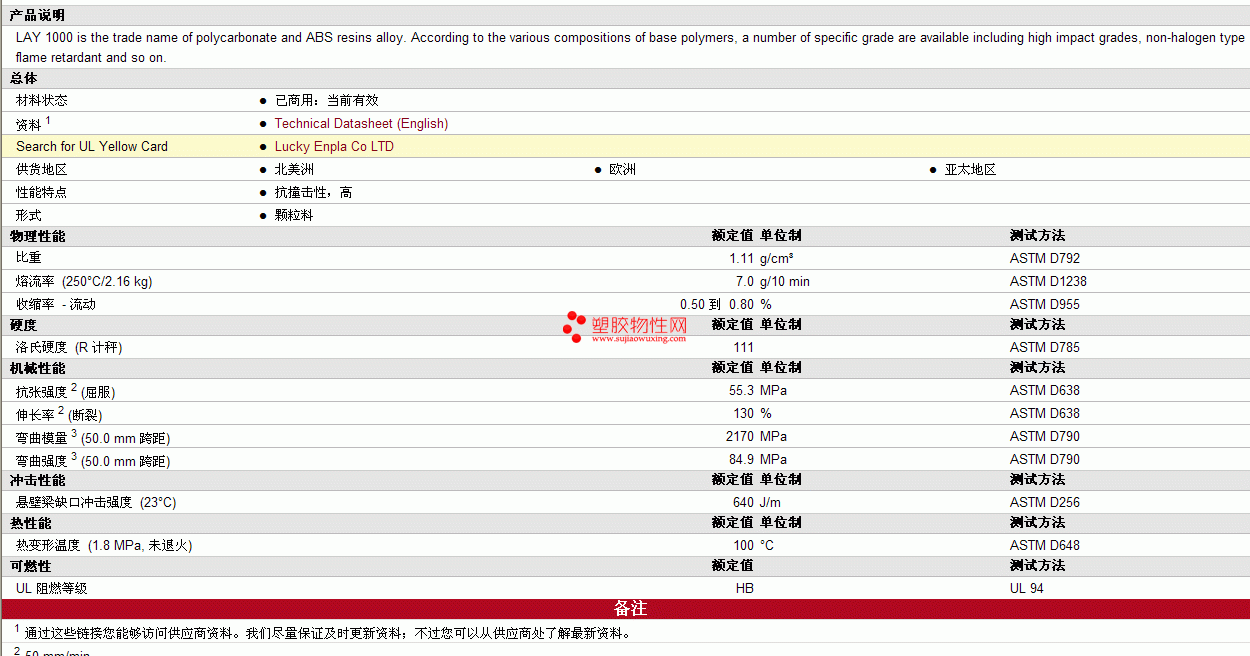Select test method ASTM D785
The width and height of the screenshot is (1250, 656).
(1045, 348)
